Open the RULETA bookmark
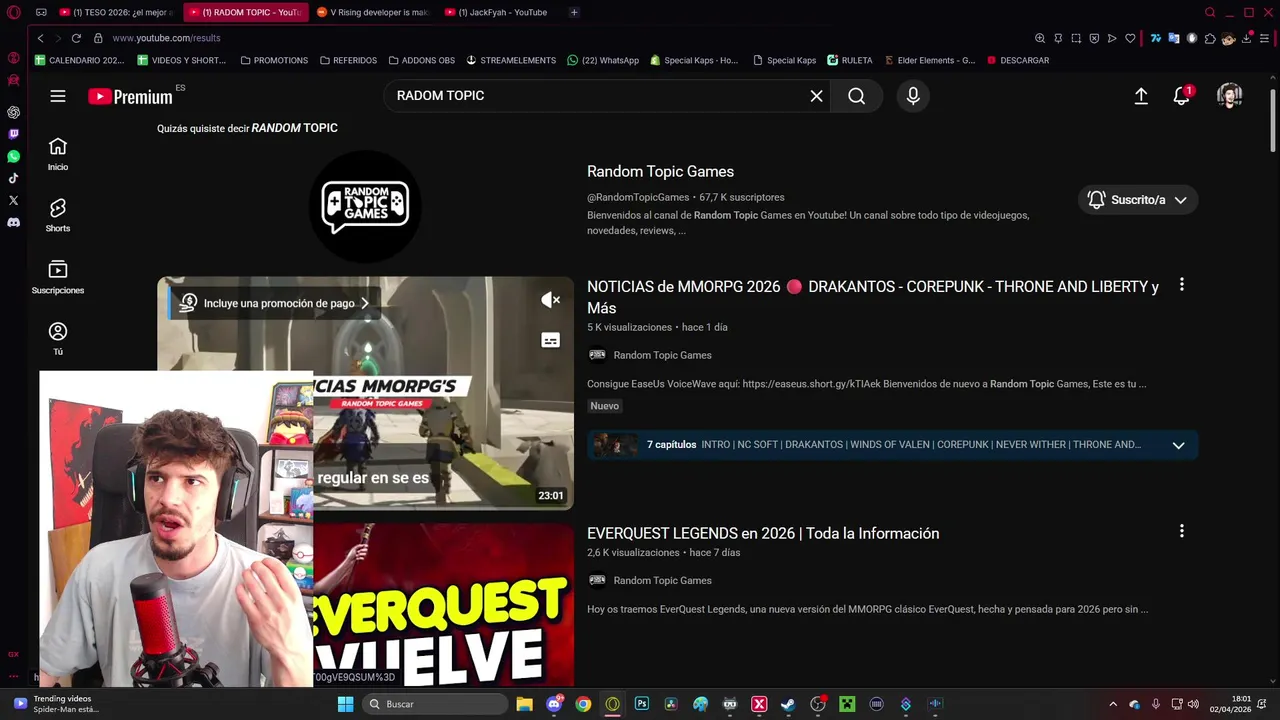1280x720 pixels. pyautogui.click(x=849, y=60)
